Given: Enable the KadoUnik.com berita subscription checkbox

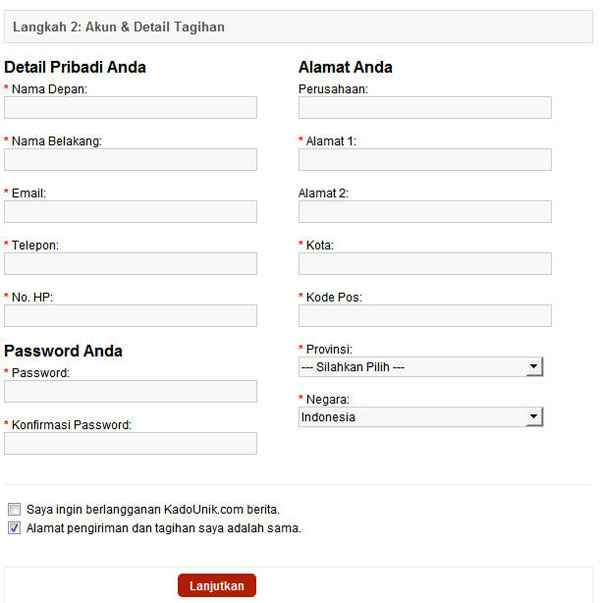Looking at the screenshot, I should click(14, 509).
